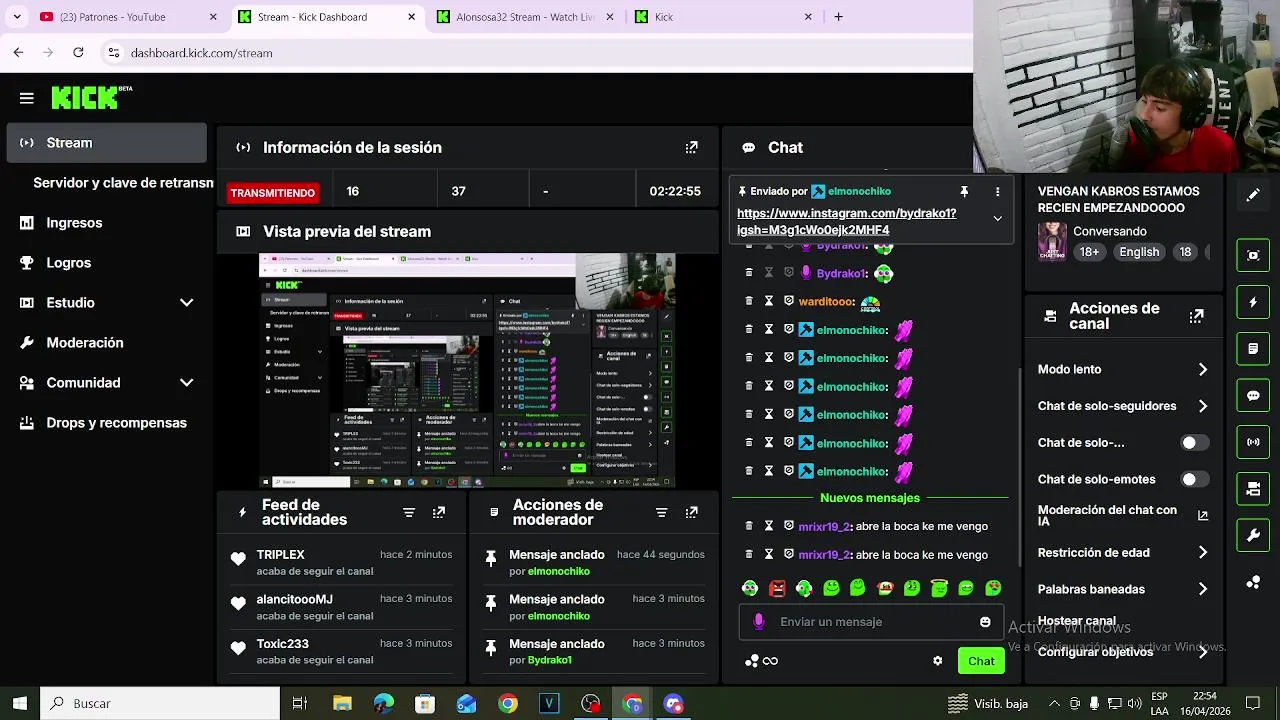The width and height of the screenshot is (1280, 720).
Task: Open filter menu in Feed de actividades
Action: pyautogui.click(x=409, y=512)
